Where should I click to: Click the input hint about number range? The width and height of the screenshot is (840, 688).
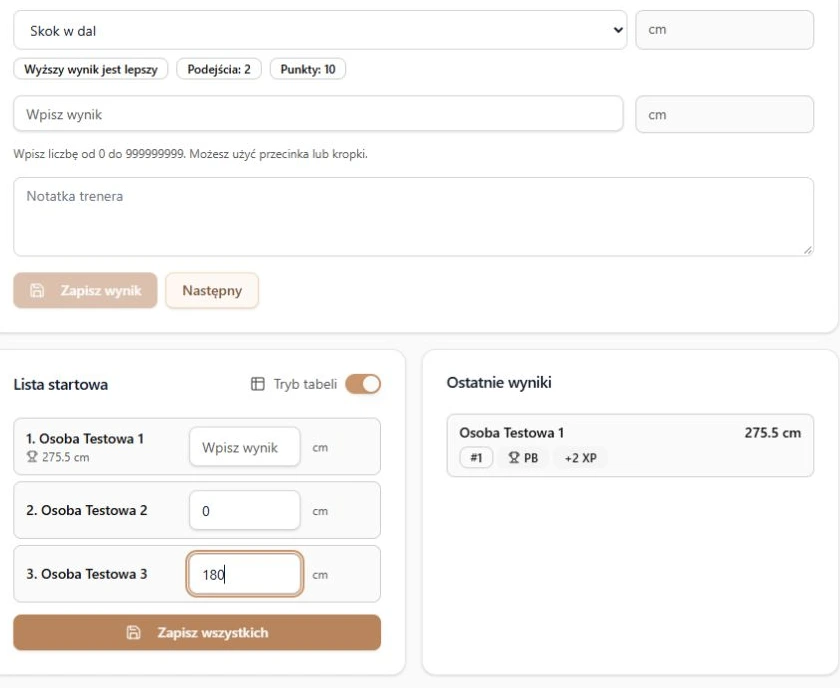(x=191, y=154)
